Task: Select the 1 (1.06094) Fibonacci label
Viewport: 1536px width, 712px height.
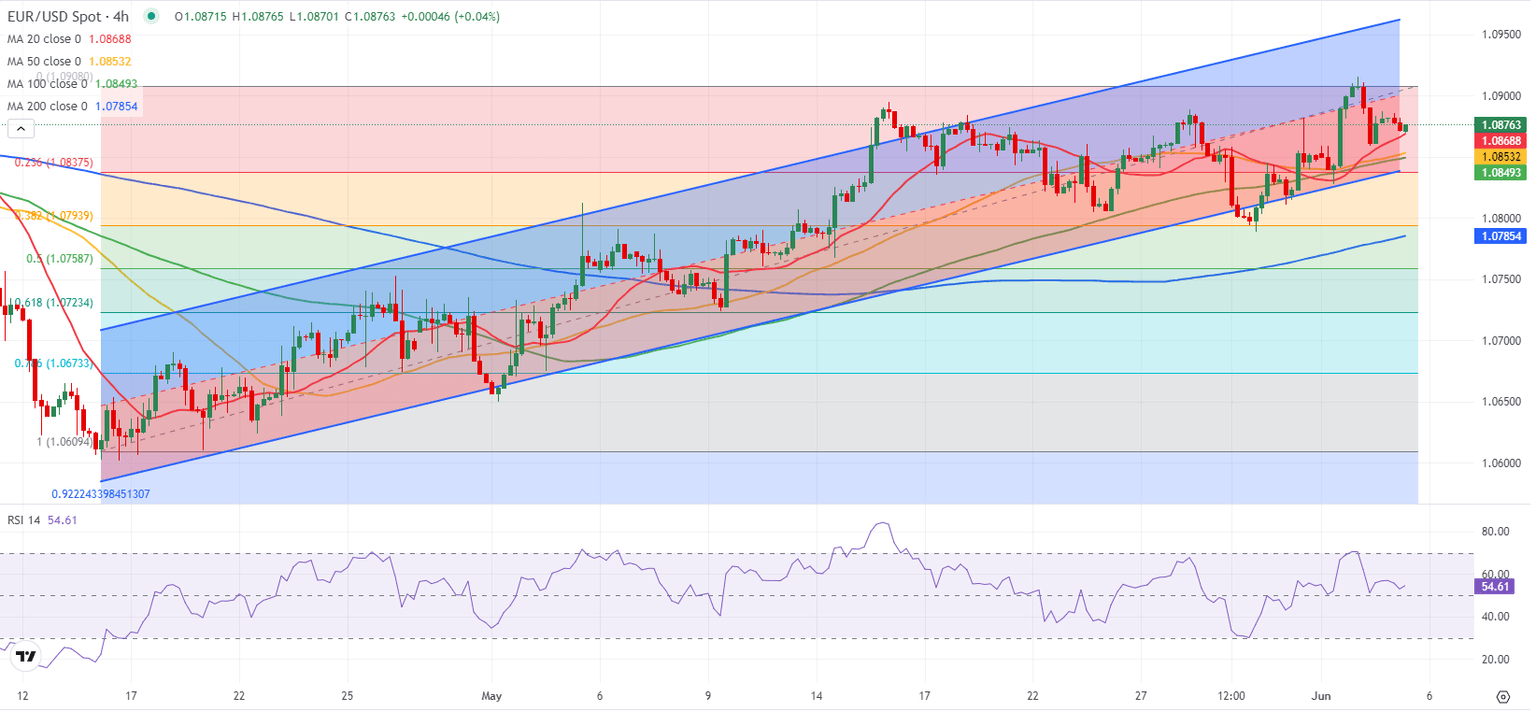Action: click(x=66, y=441)
